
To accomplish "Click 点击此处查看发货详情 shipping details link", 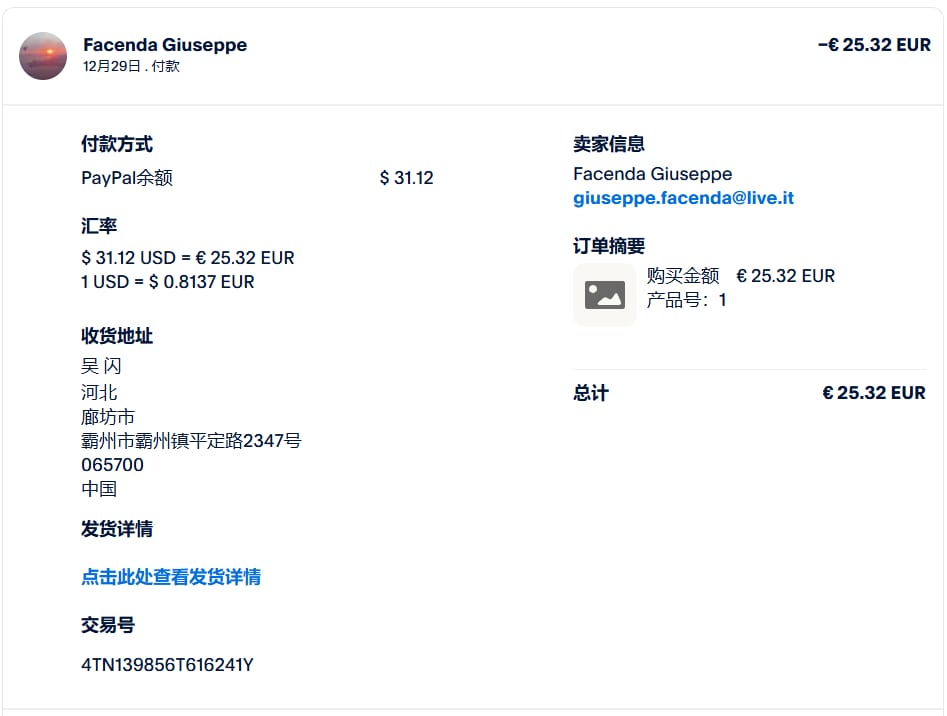I will click(171, 577).
